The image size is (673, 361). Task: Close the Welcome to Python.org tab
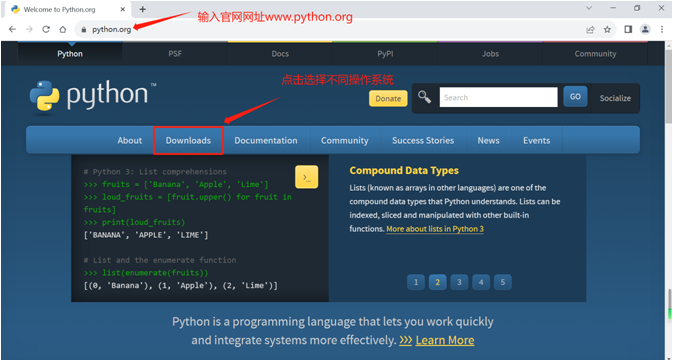coord(122,9)
